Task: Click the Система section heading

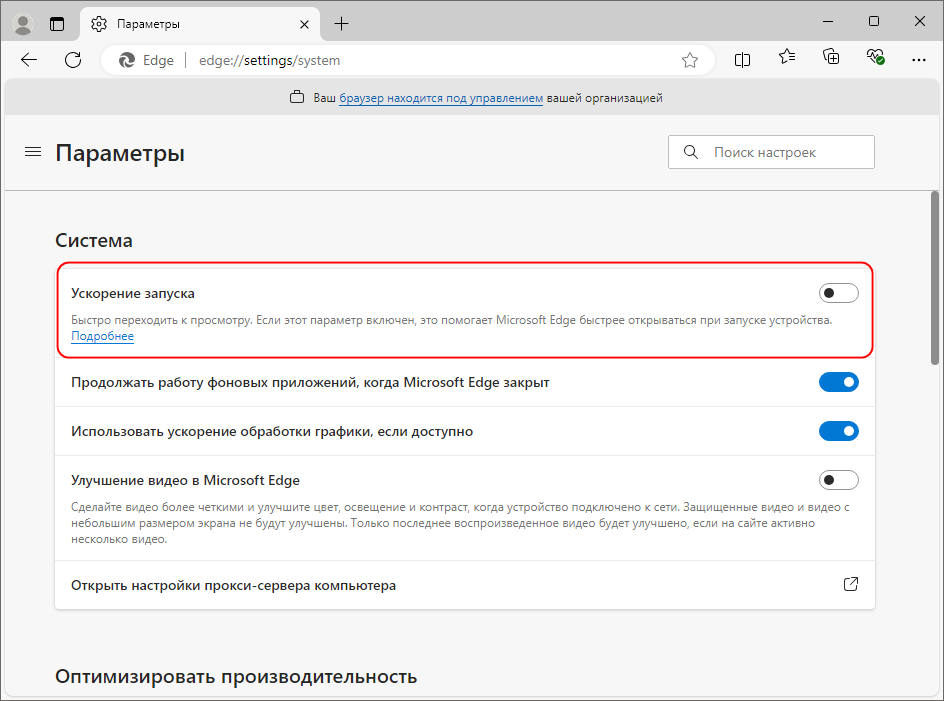Action: [94, 240]
